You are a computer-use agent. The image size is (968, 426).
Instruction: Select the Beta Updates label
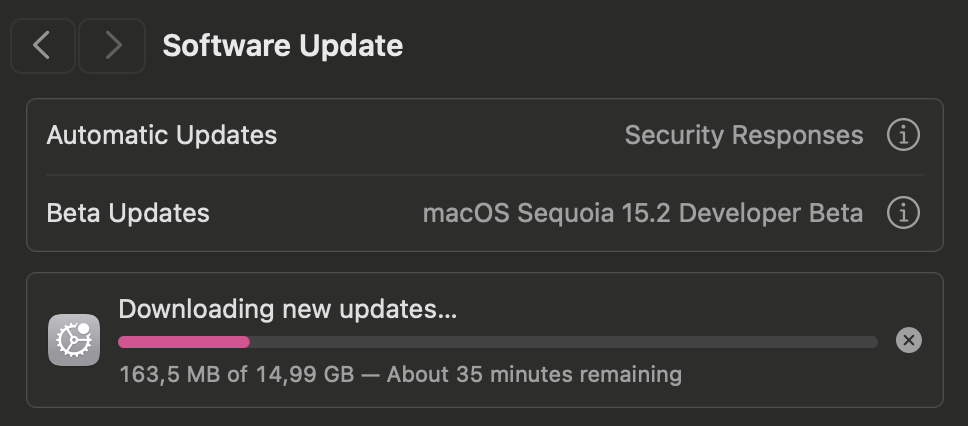point(128,213)
